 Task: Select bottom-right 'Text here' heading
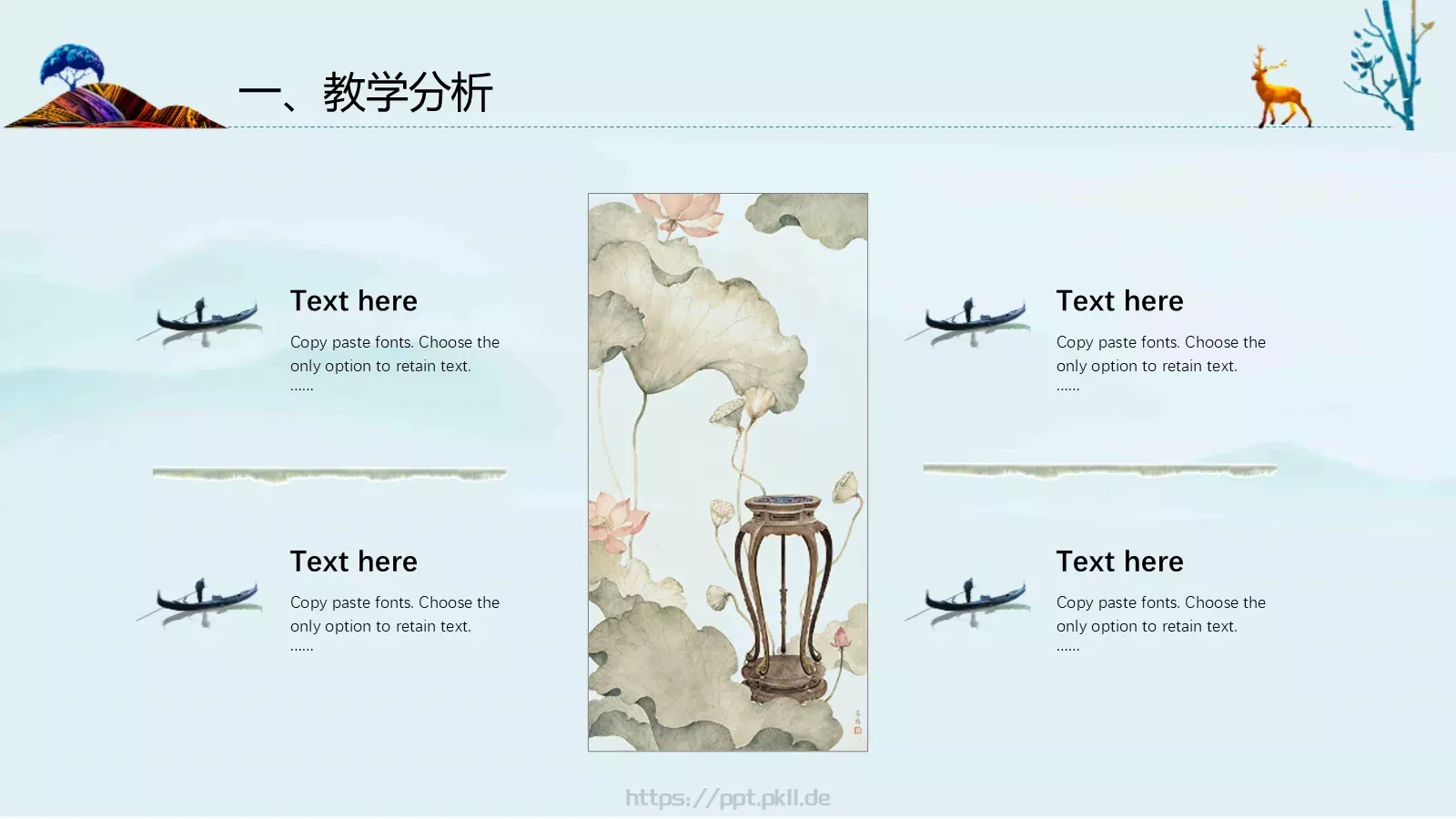1120,561
